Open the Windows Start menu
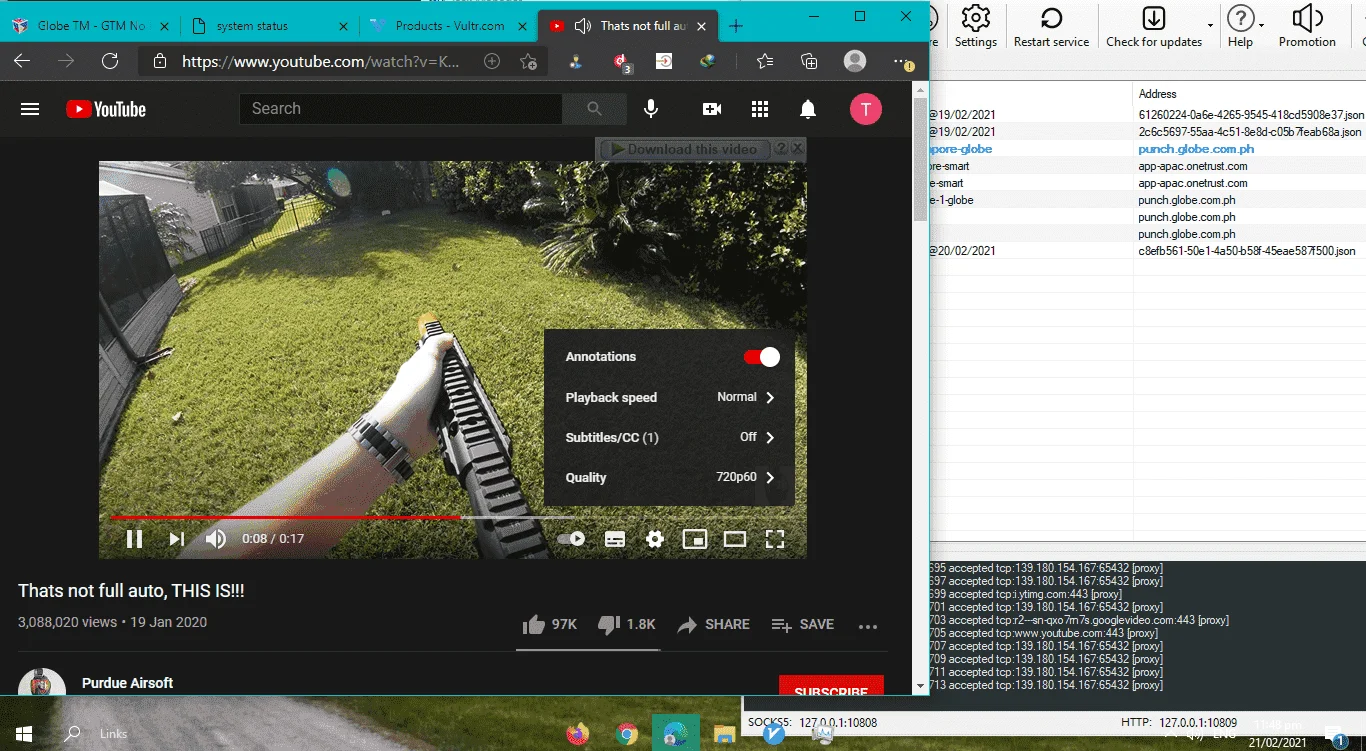Screen dimensions: 1366x751 coord(24,734)
